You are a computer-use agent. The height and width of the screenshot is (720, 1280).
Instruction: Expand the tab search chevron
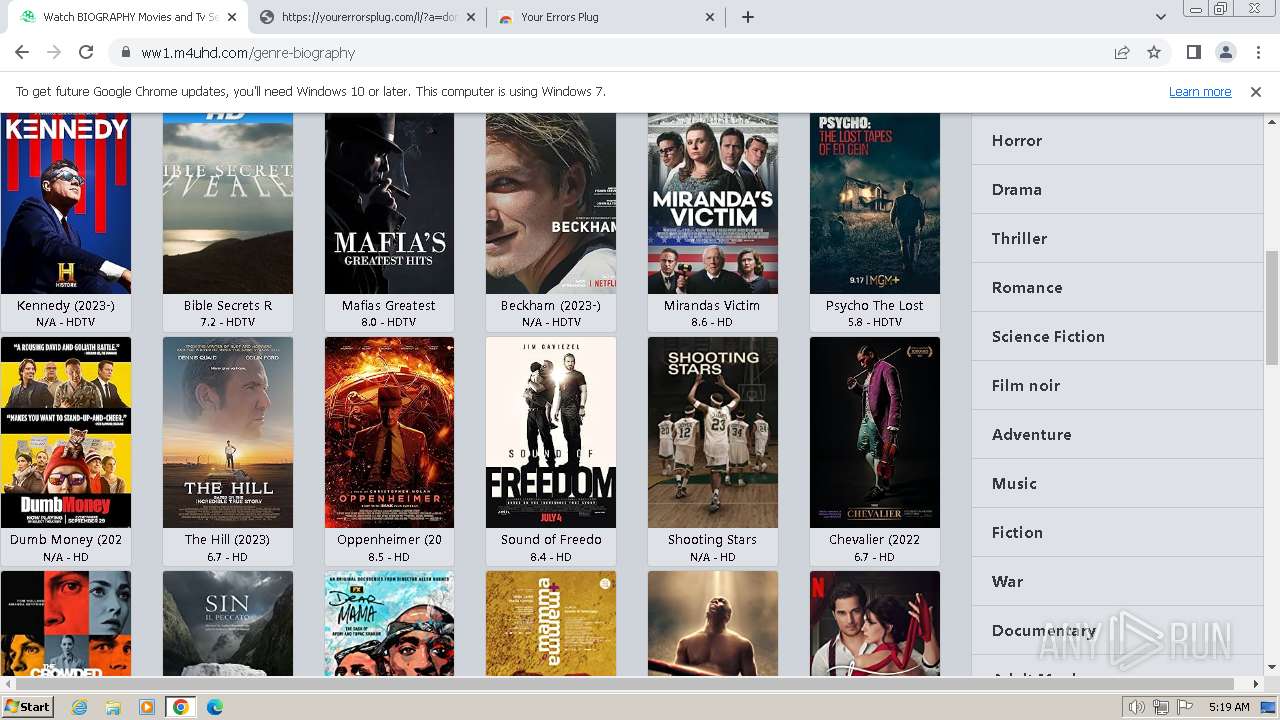(x=1160, y=17)
